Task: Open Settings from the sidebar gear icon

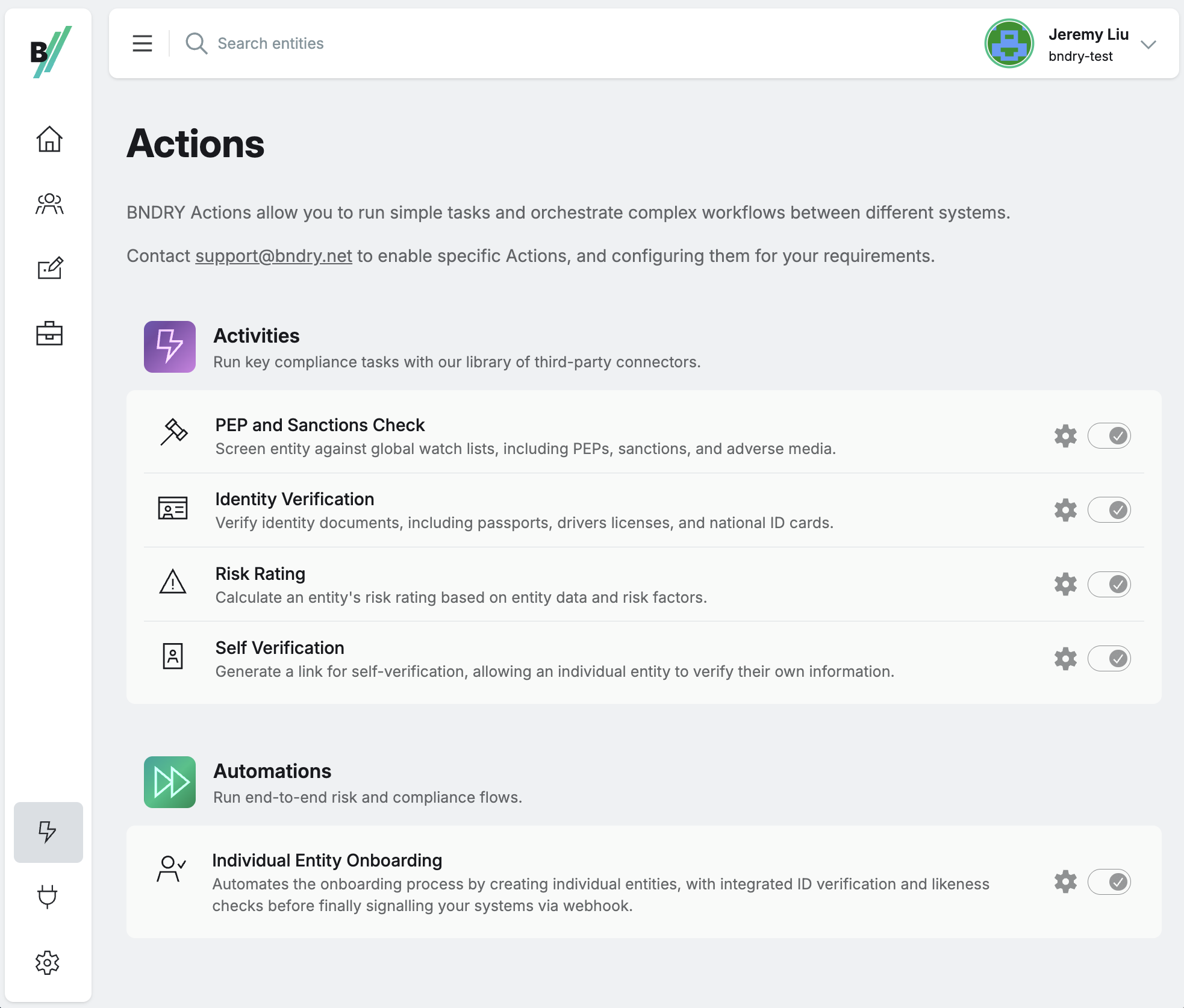Action: point(48,962)
